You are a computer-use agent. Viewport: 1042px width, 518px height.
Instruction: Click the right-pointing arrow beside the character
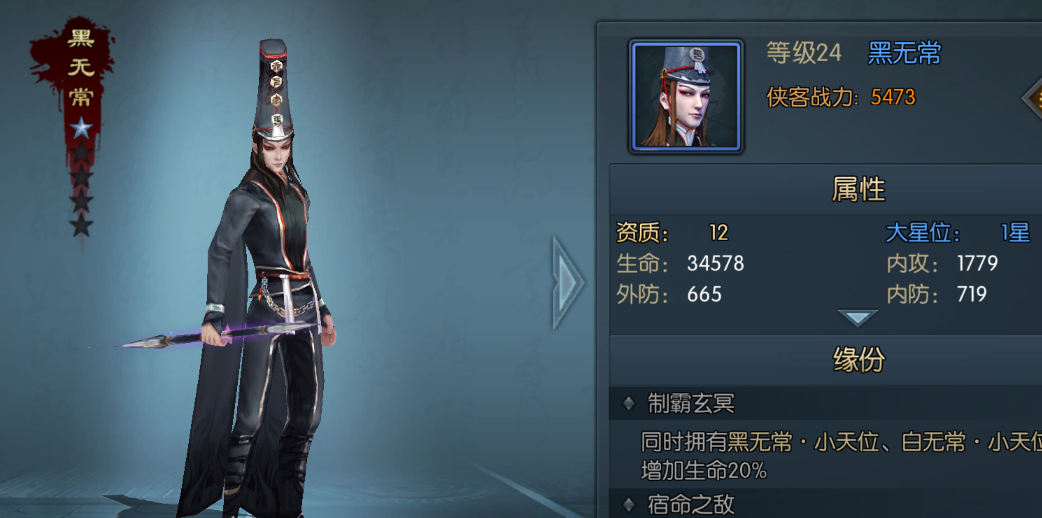point(568,283)
